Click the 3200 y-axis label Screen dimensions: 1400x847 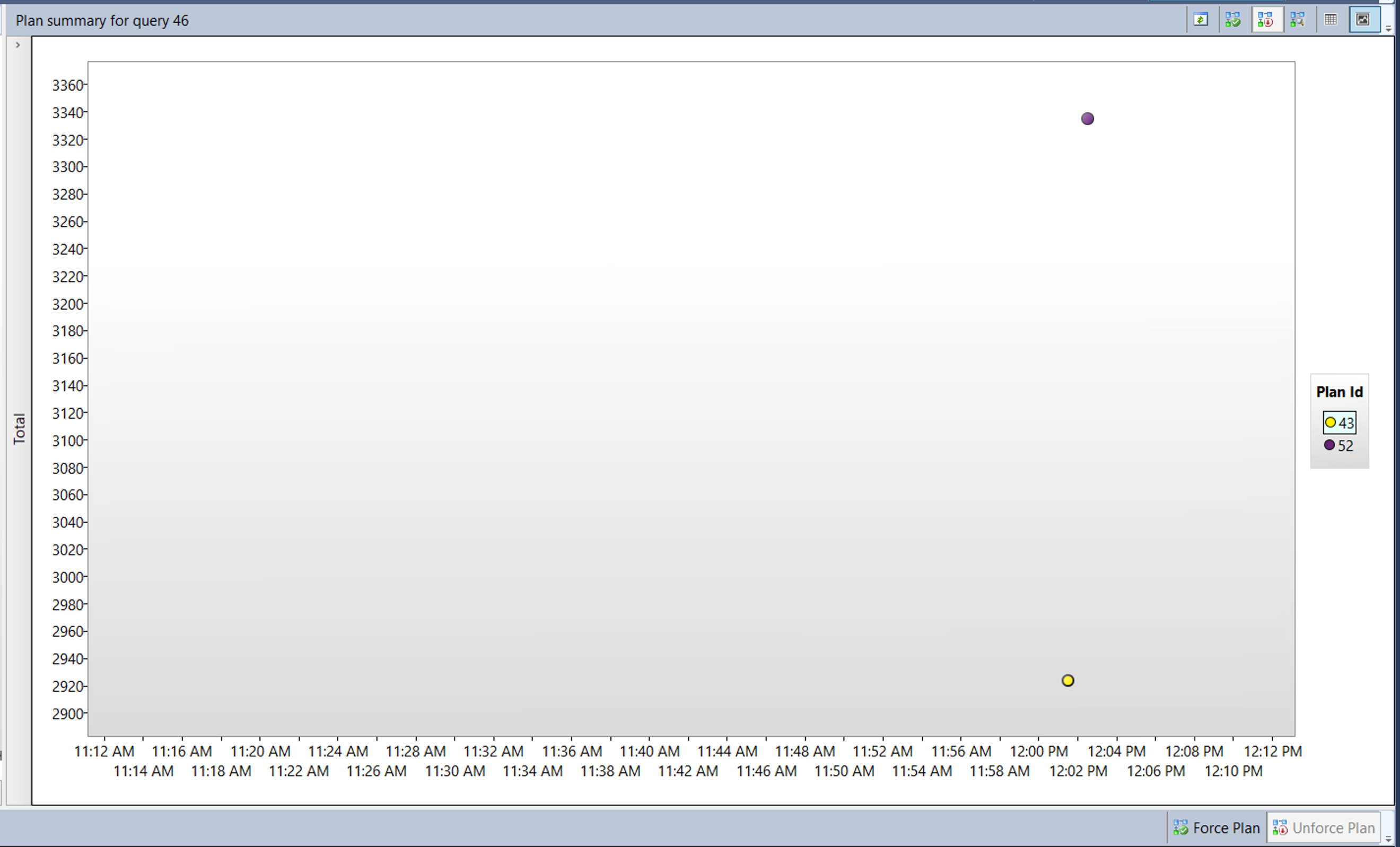(68, 304)
